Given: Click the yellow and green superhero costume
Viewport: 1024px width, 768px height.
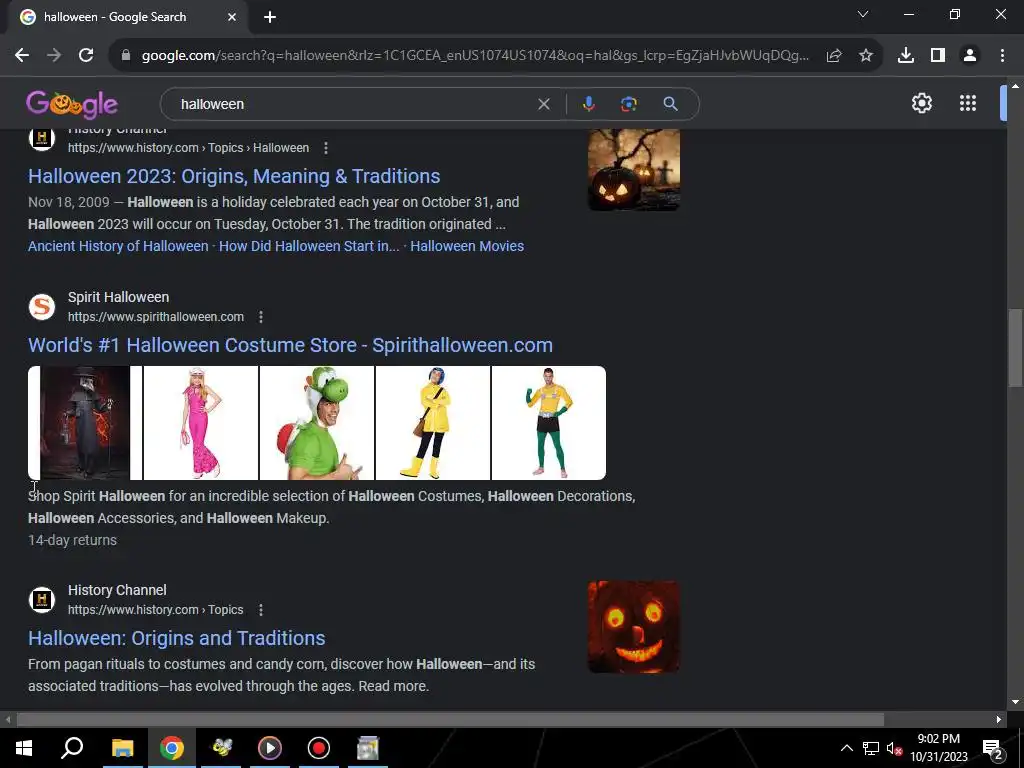Looking at the screenshot, I should point(549,423).
